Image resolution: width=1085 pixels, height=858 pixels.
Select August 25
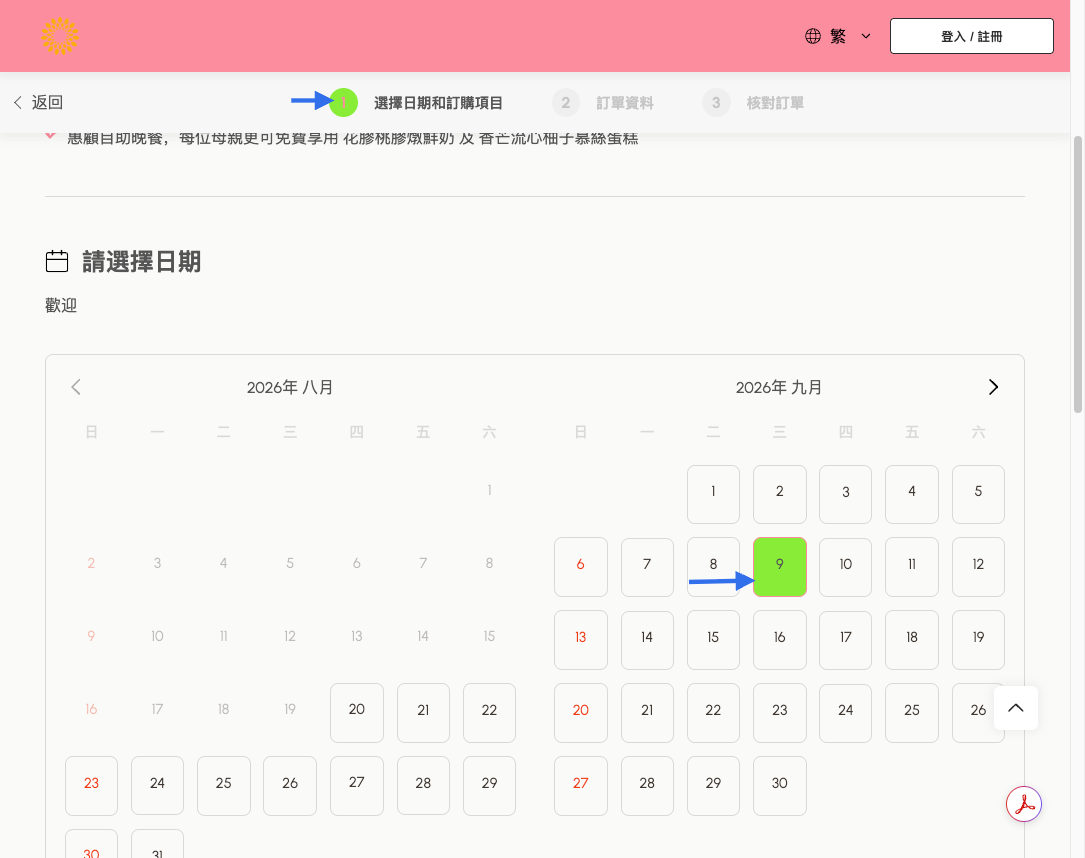pos(224,786)
